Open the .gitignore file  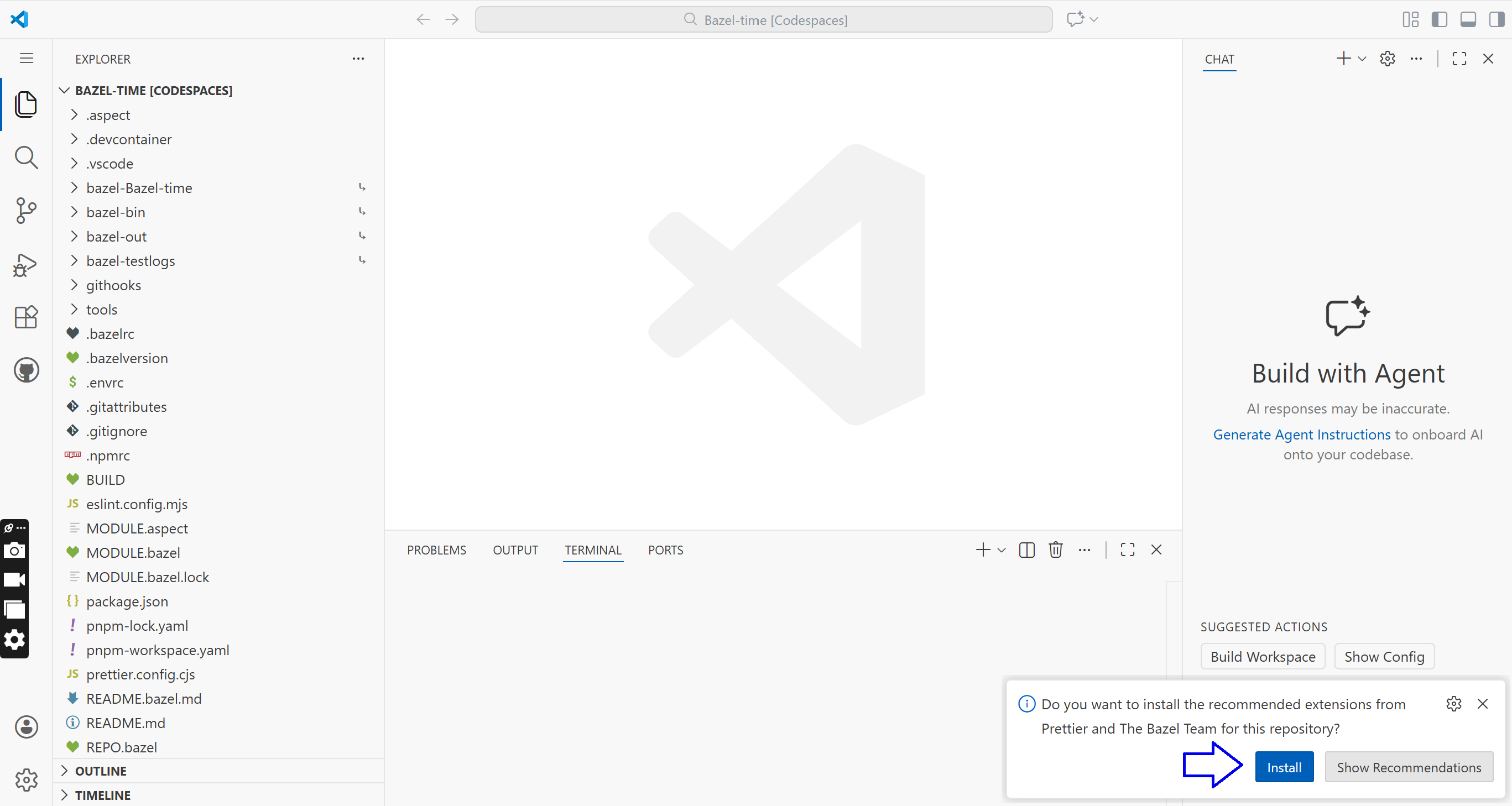pyautogui.click(x=218, y=431)
